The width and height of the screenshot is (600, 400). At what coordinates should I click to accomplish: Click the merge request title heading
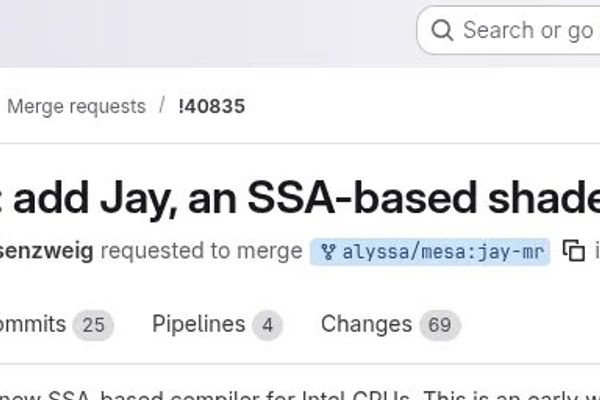tap(300, 196)
